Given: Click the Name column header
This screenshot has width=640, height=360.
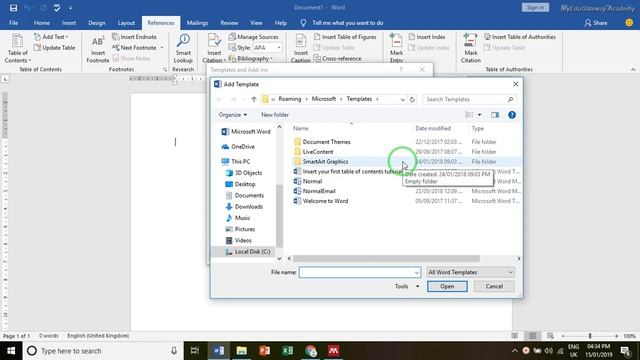Looking at the screenshot, I should pos(301,129).
